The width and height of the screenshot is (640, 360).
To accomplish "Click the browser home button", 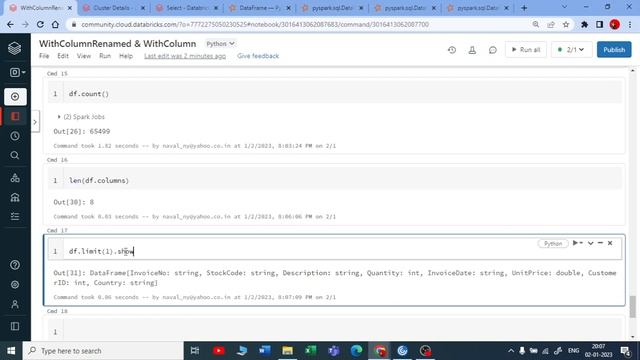I will (x=55, y=24).
